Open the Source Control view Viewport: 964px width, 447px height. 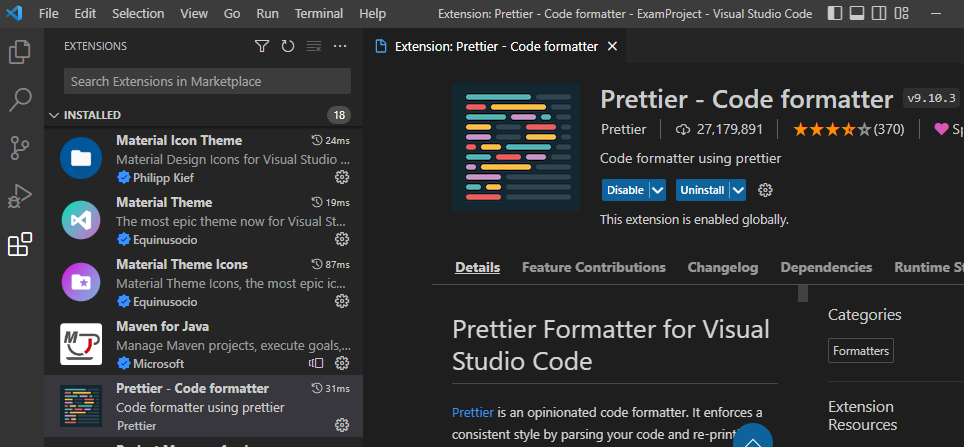pos(20,148)
